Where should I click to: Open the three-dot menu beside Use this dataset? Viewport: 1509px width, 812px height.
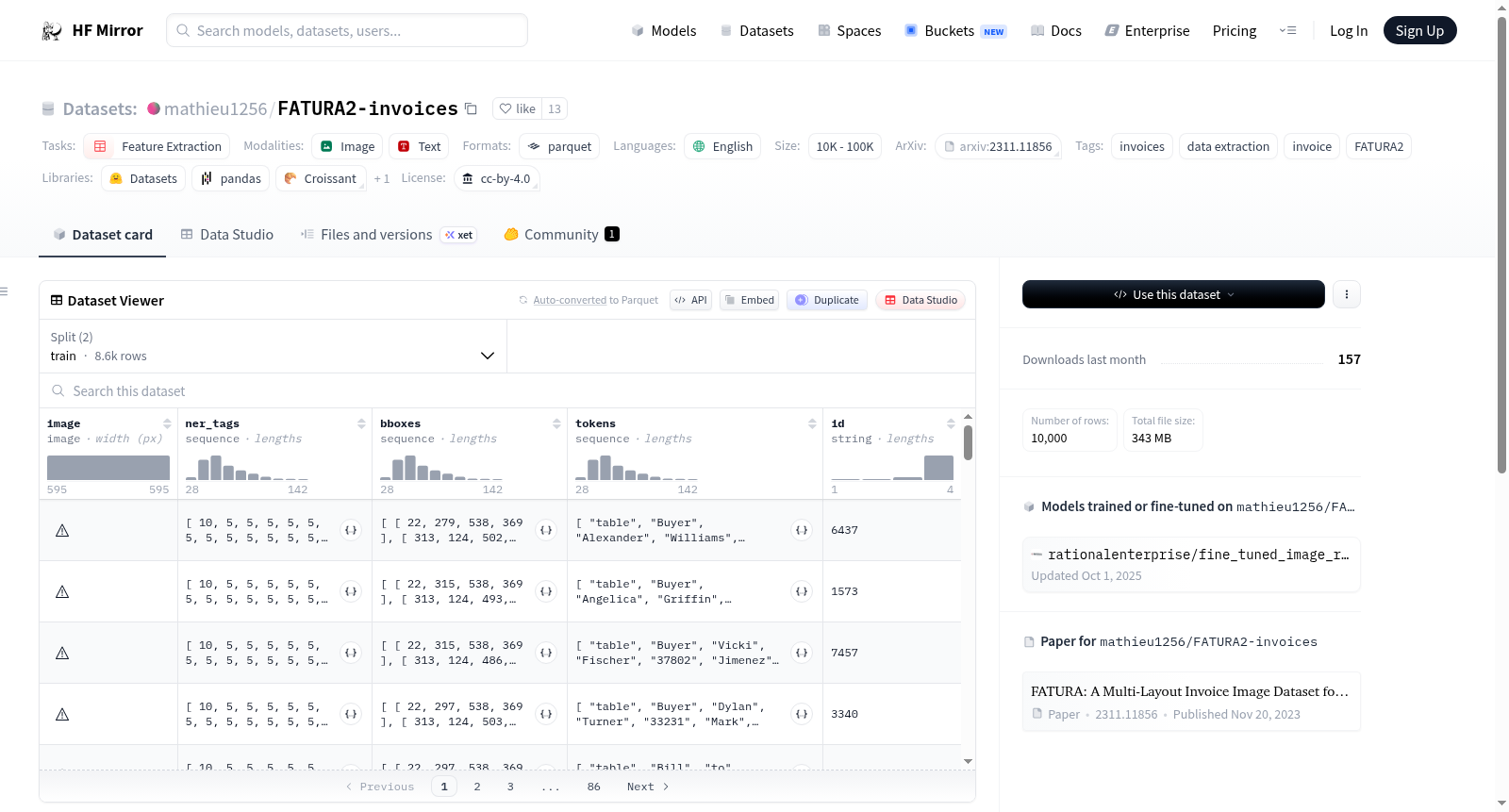point(1347,294)
